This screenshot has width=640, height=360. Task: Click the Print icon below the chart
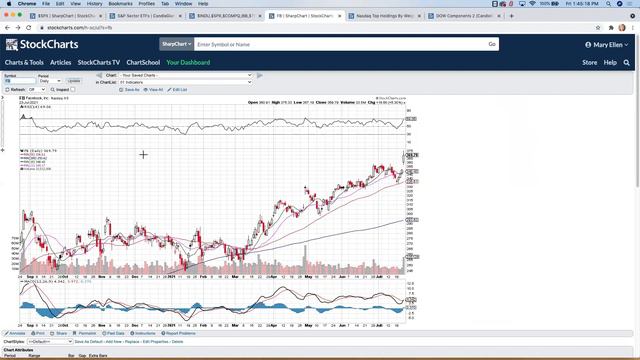click(33, 333)
